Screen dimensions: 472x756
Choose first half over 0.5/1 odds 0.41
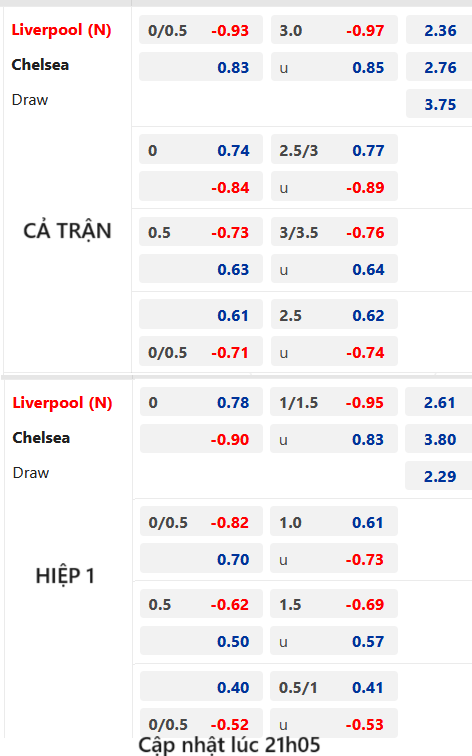[x=334, y=686]
